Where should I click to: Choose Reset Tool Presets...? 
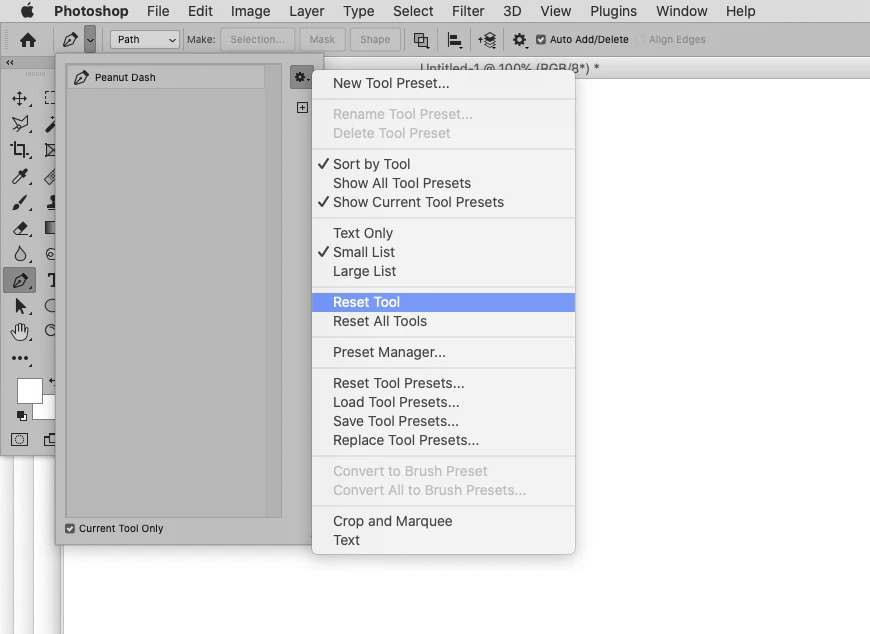(443, 383)
